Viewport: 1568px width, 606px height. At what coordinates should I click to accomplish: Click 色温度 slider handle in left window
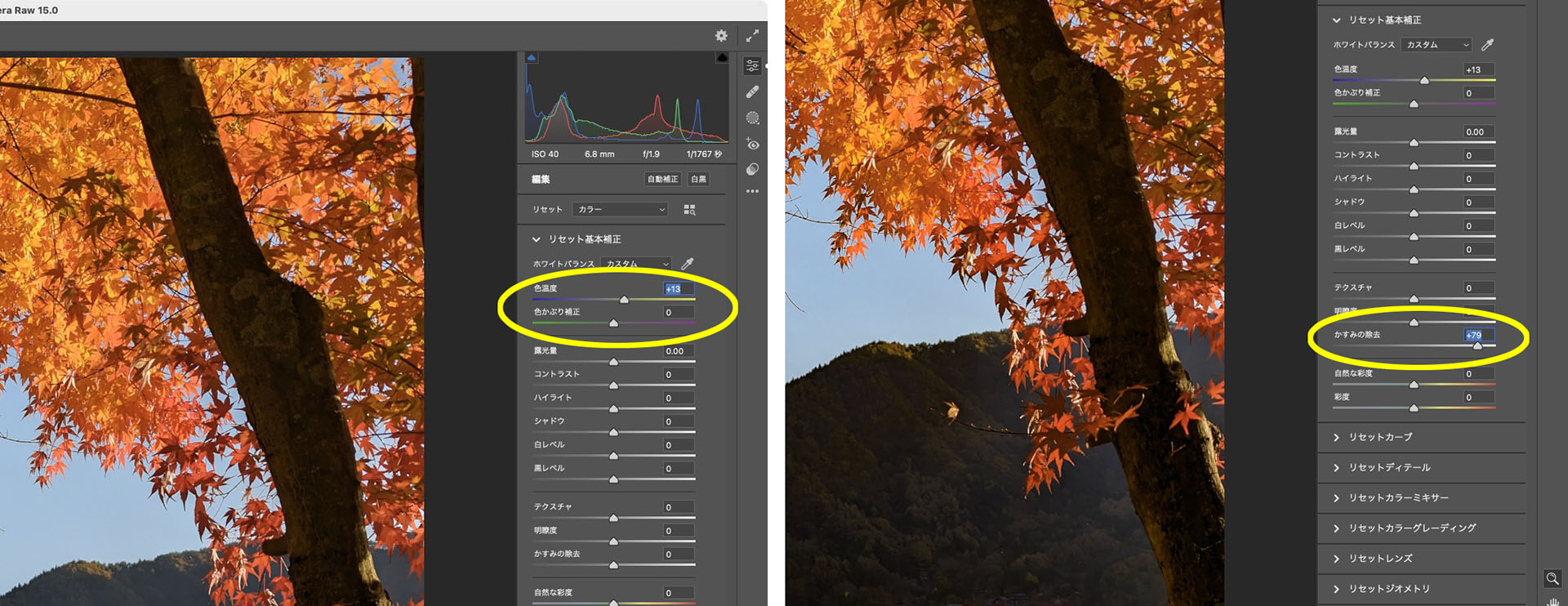pos(625,300)
